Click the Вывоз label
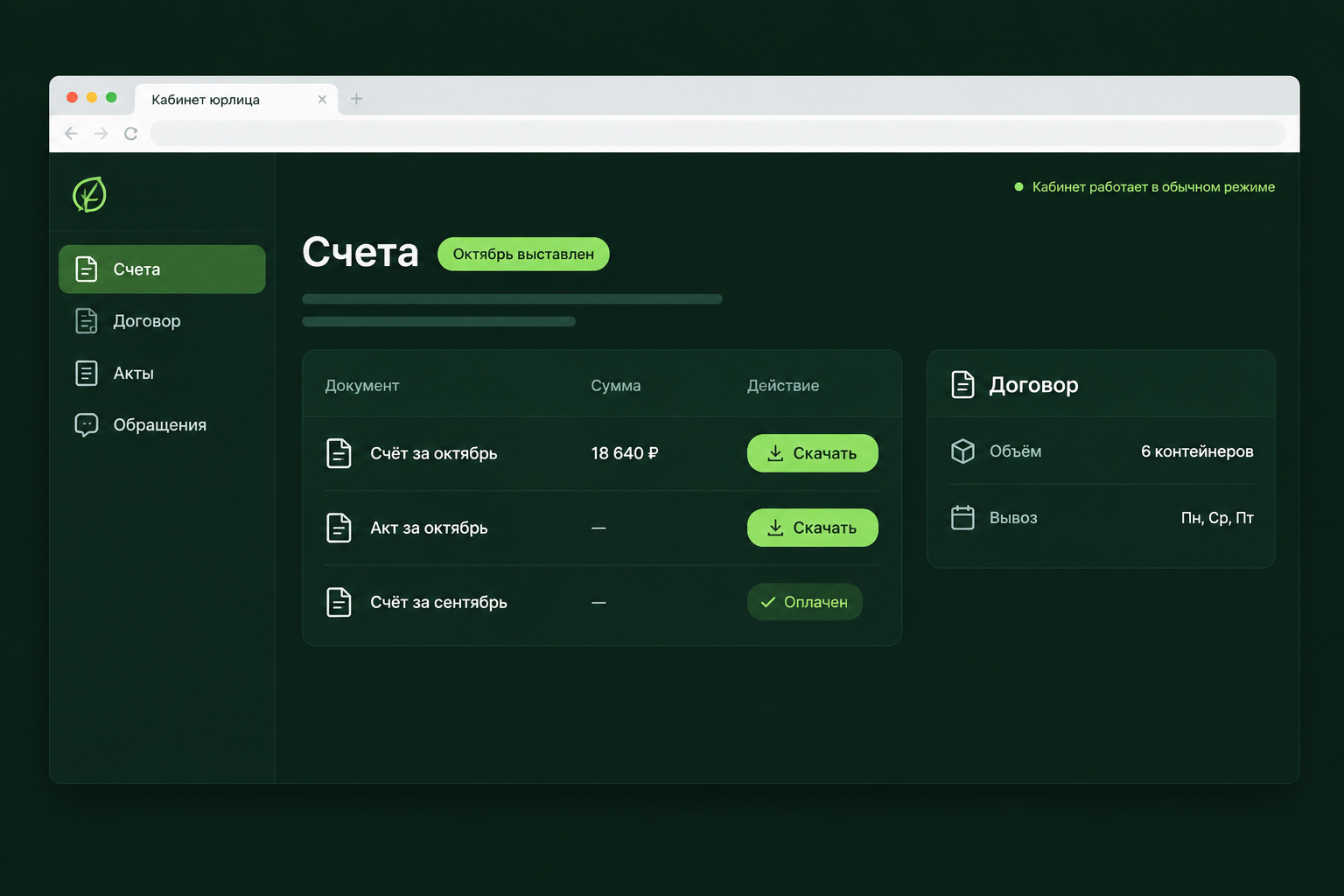Viewport: 1344px width, 896px height. coord(1013,518)
